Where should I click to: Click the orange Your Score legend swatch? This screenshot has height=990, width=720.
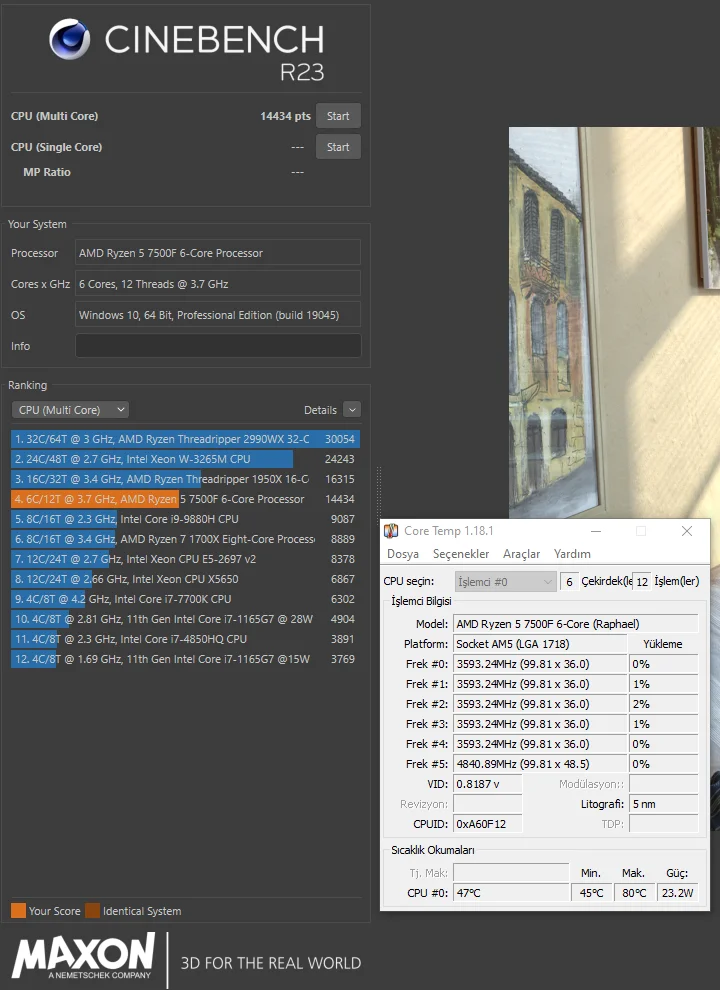[18, 910]
